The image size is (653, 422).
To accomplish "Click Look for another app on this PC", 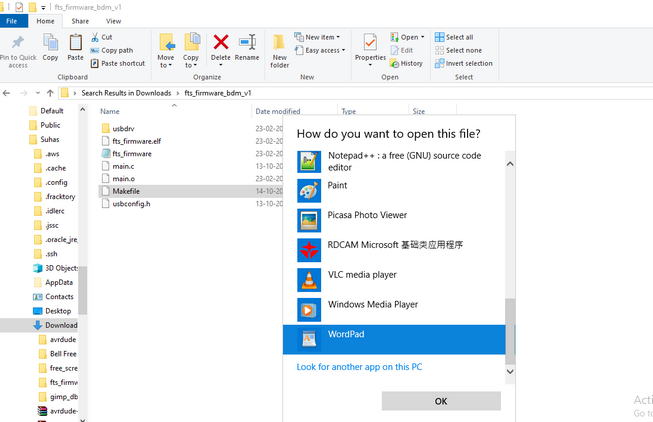I will pyautogui.click(x=359, y=367).
